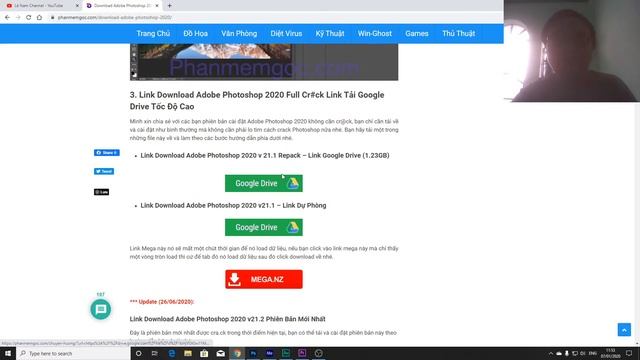Open File Explorer from the taskbar
Screen dimensions: 640x360
(x=188, y=353)
